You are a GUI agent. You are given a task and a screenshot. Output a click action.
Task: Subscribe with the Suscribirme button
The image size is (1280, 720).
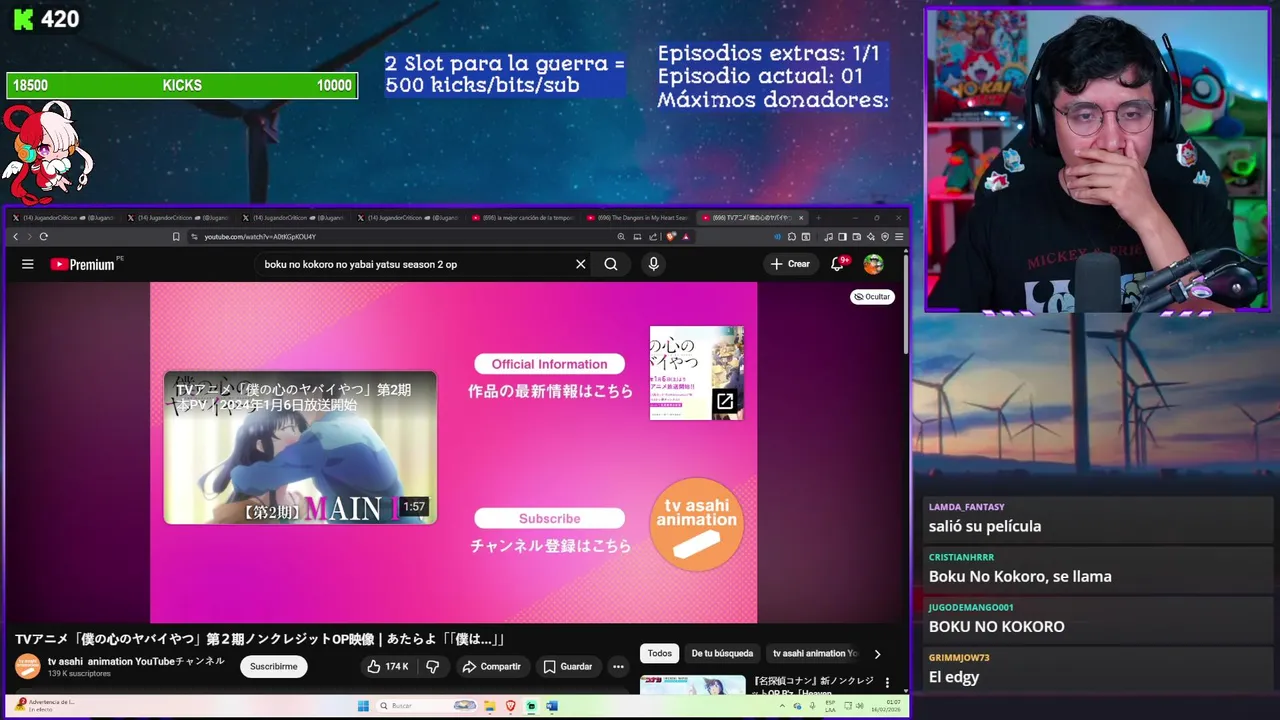pos(273,666)
